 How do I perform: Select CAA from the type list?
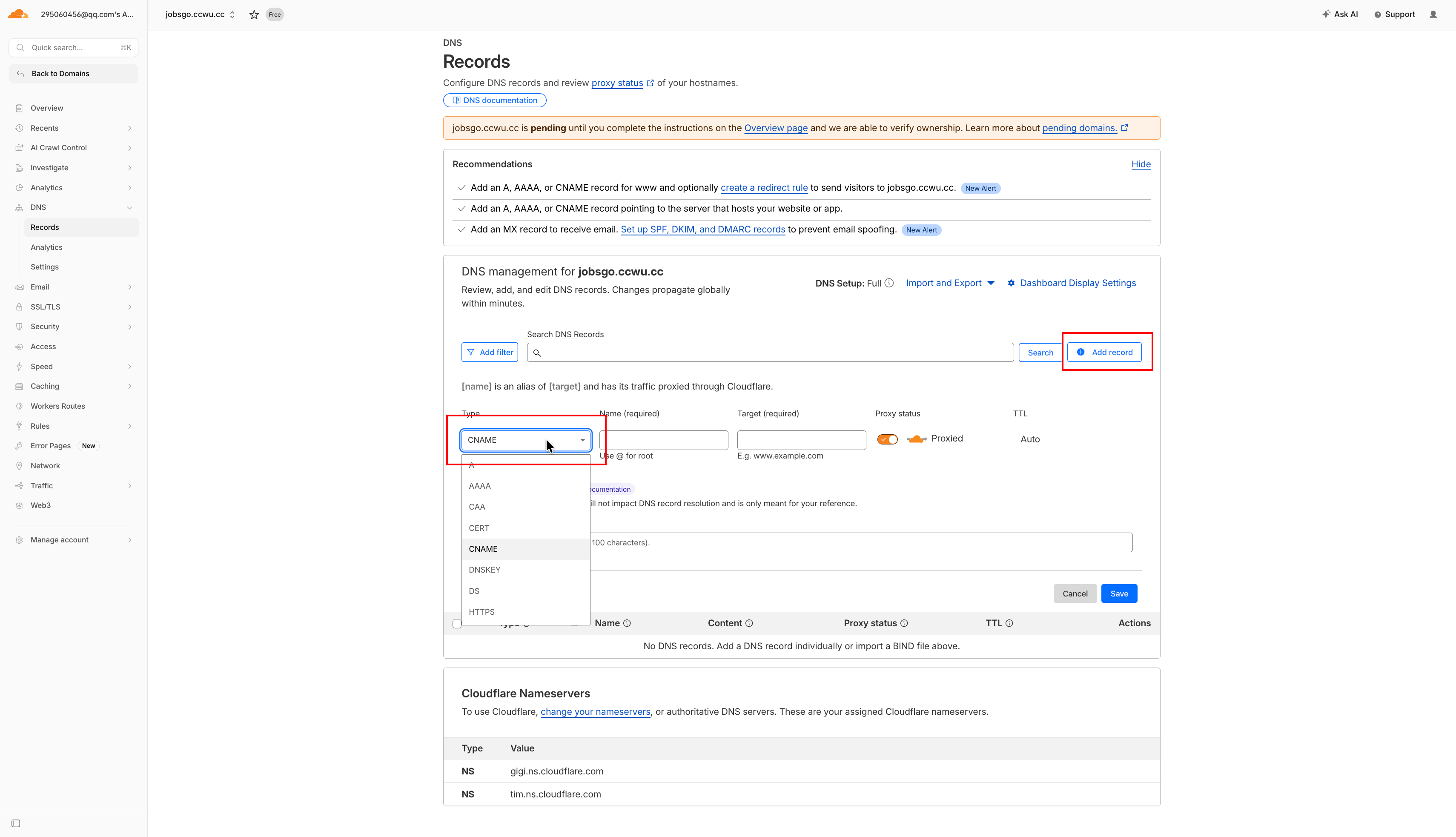526,507
